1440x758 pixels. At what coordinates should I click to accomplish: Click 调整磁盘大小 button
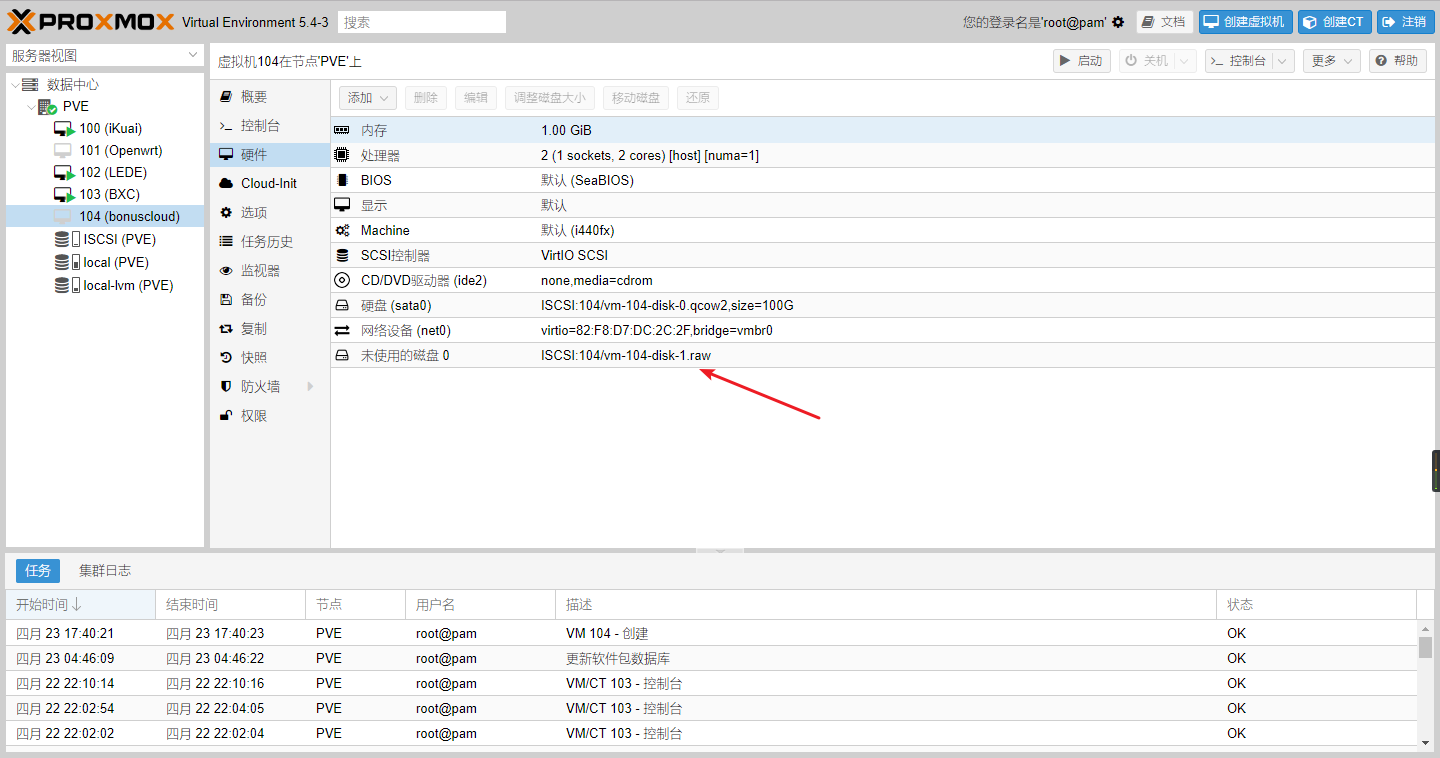coord(550,98)
